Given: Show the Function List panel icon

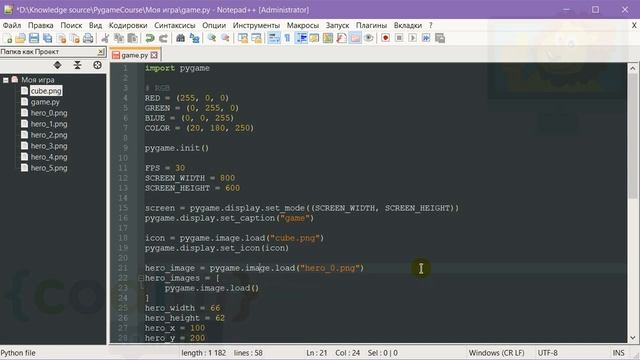Looking at the screenshot, I should 342,38.
